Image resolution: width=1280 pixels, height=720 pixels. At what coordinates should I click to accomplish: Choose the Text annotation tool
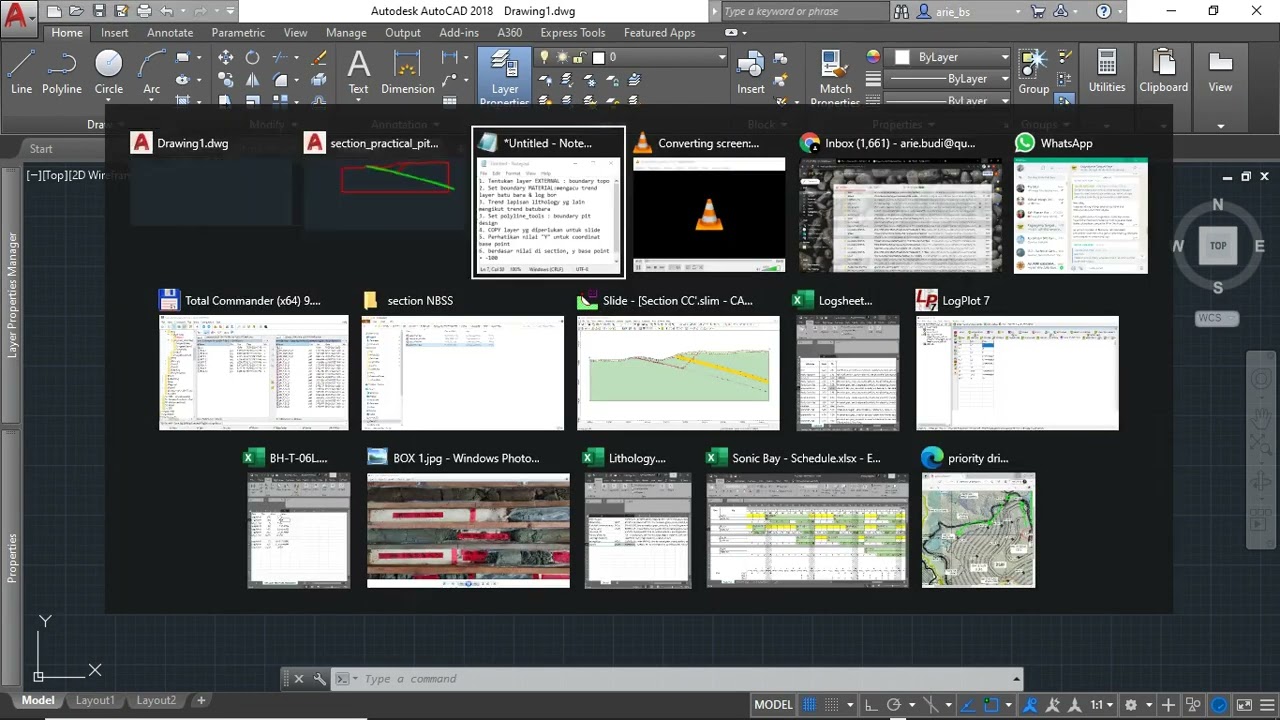358,72
